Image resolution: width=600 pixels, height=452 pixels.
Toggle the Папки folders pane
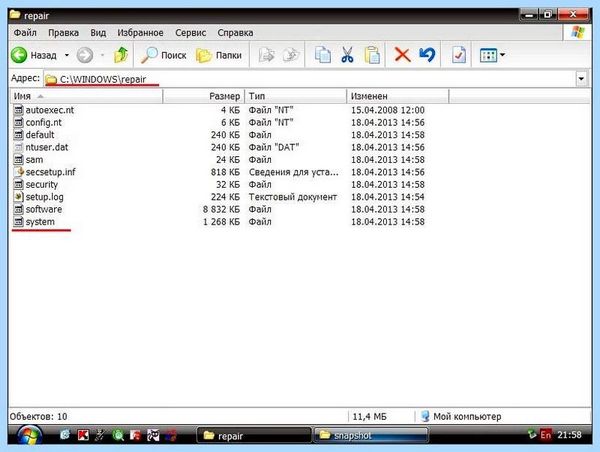(219, 55)
